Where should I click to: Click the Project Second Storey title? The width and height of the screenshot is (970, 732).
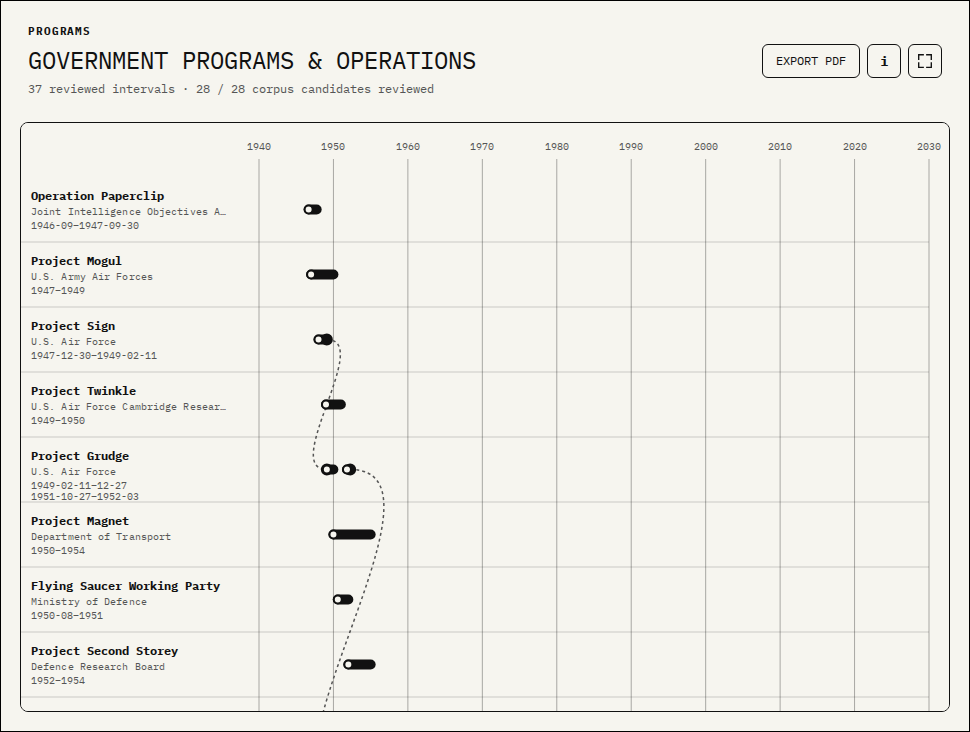coord(105,651)
